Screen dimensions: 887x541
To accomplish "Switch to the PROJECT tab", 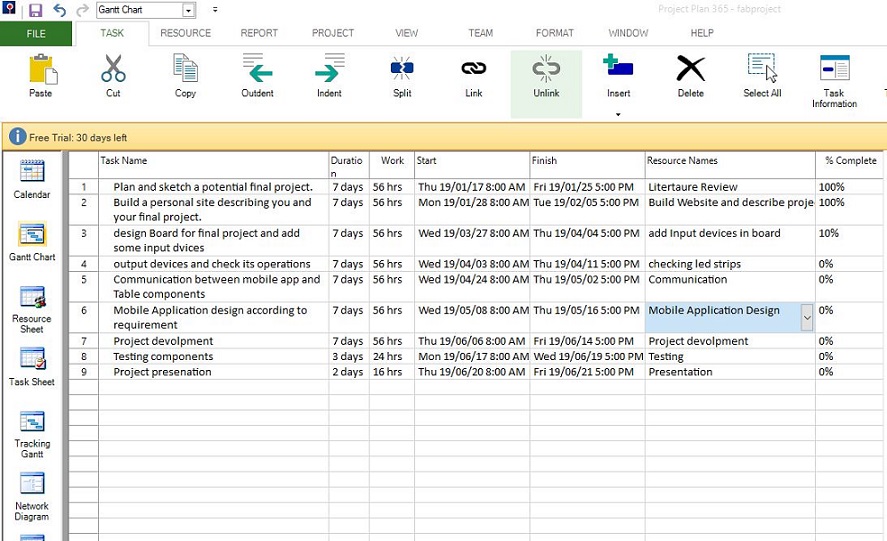I will click(333, 33).
